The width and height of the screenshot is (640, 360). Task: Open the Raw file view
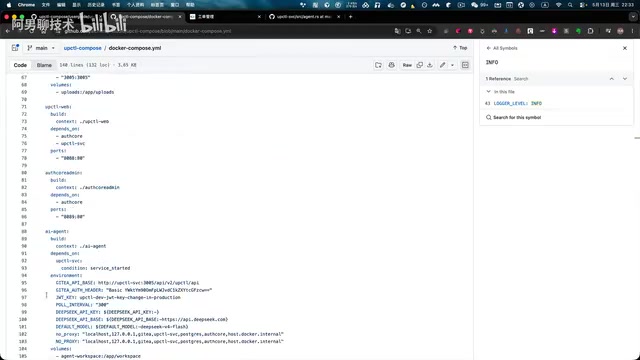[407, 65]
